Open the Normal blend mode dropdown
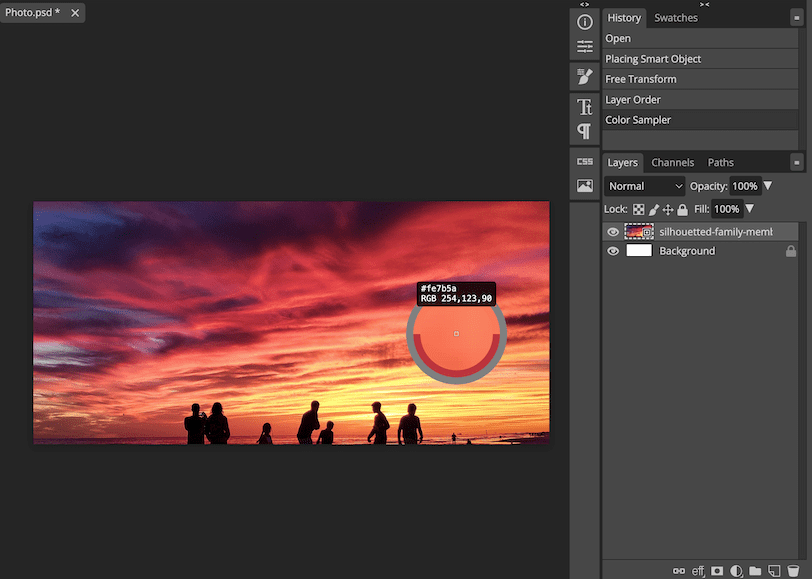This screenshot has width=812, height=579. [x=645, y=186]
